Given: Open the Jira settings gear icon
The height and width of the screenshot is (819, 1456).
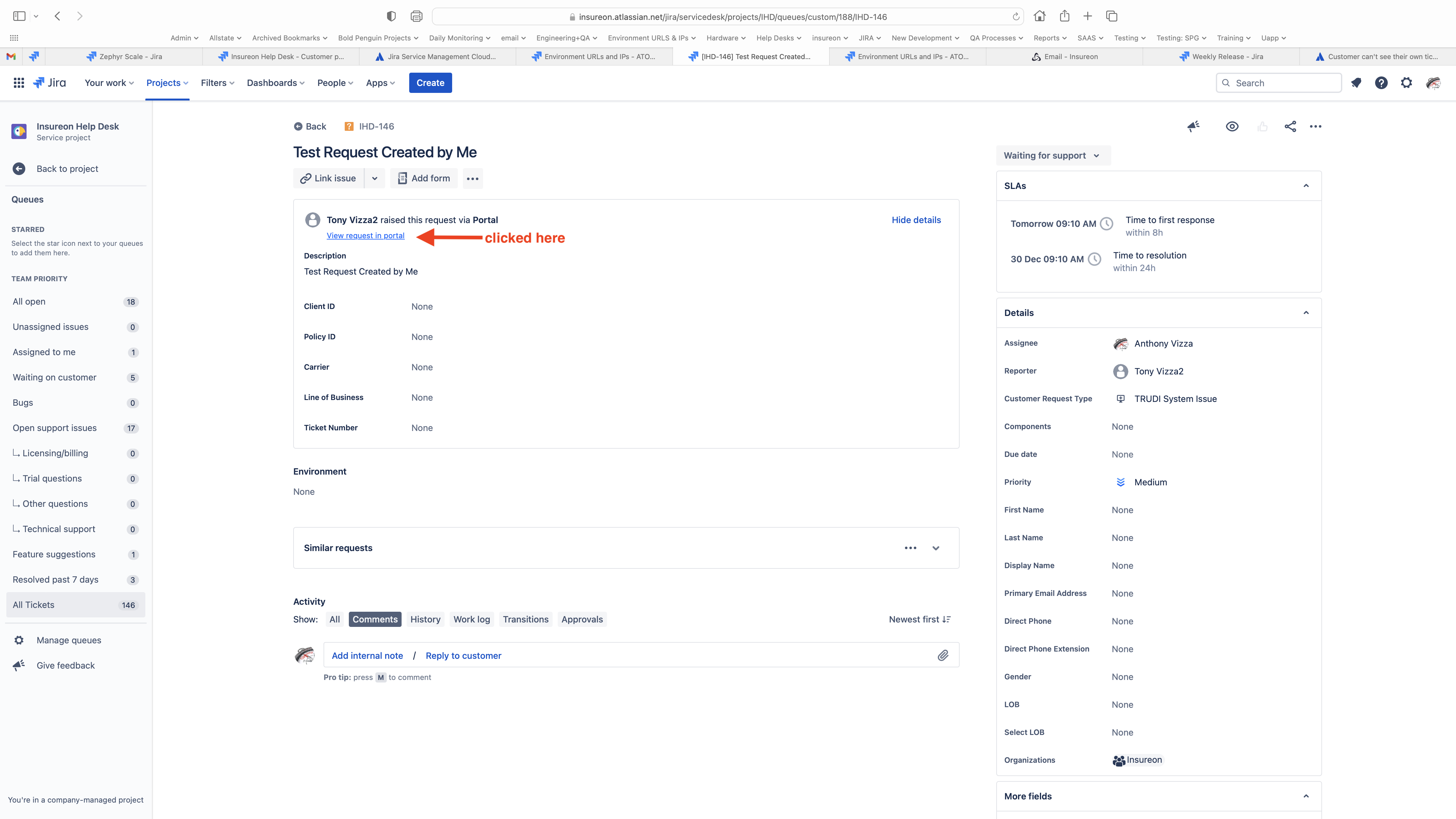Looking at the screenshot, I should 1406,83.
